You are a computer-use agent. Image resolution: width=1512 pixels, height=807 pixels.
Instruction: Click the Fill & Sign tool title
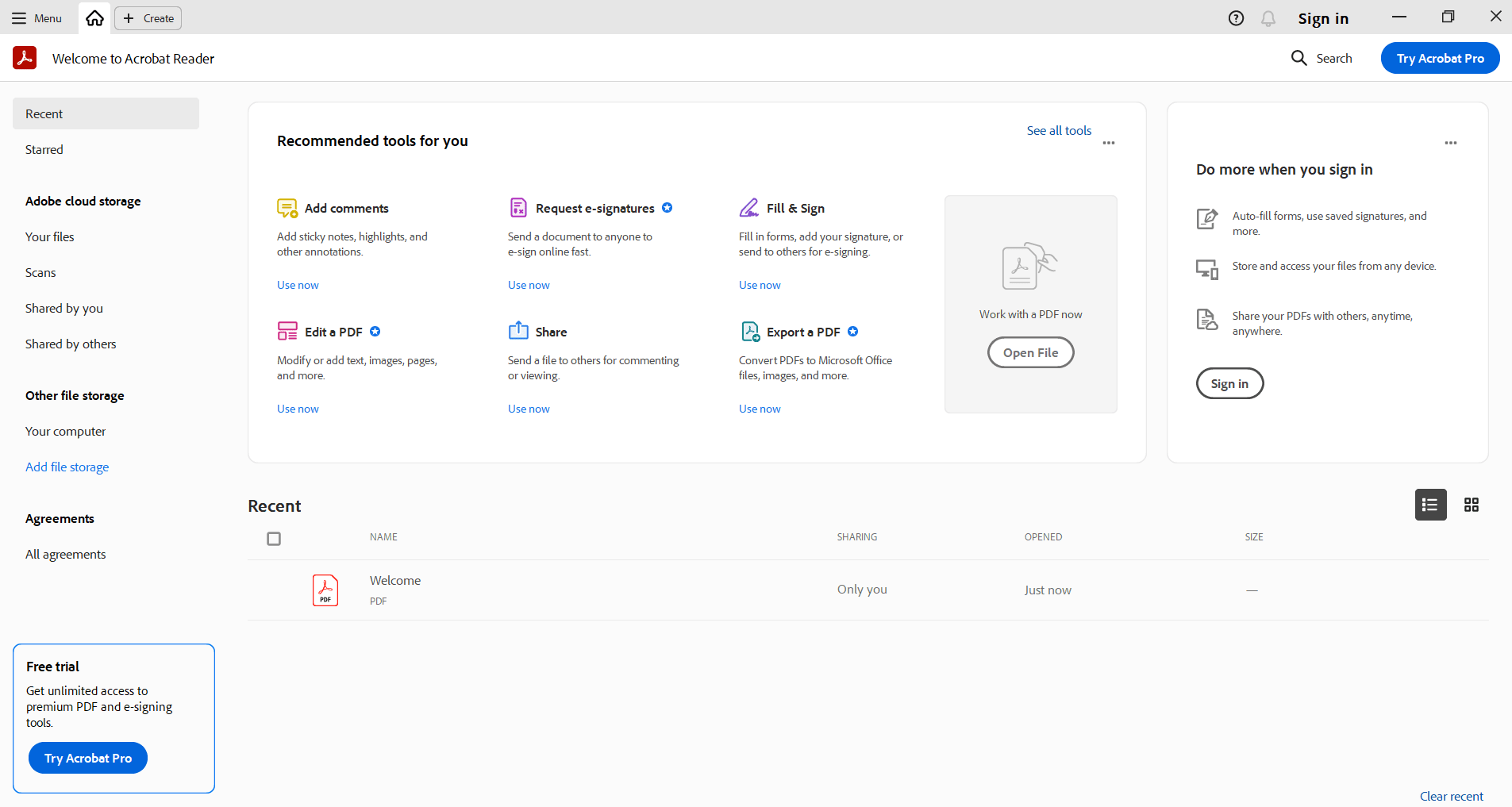(795, 208)
